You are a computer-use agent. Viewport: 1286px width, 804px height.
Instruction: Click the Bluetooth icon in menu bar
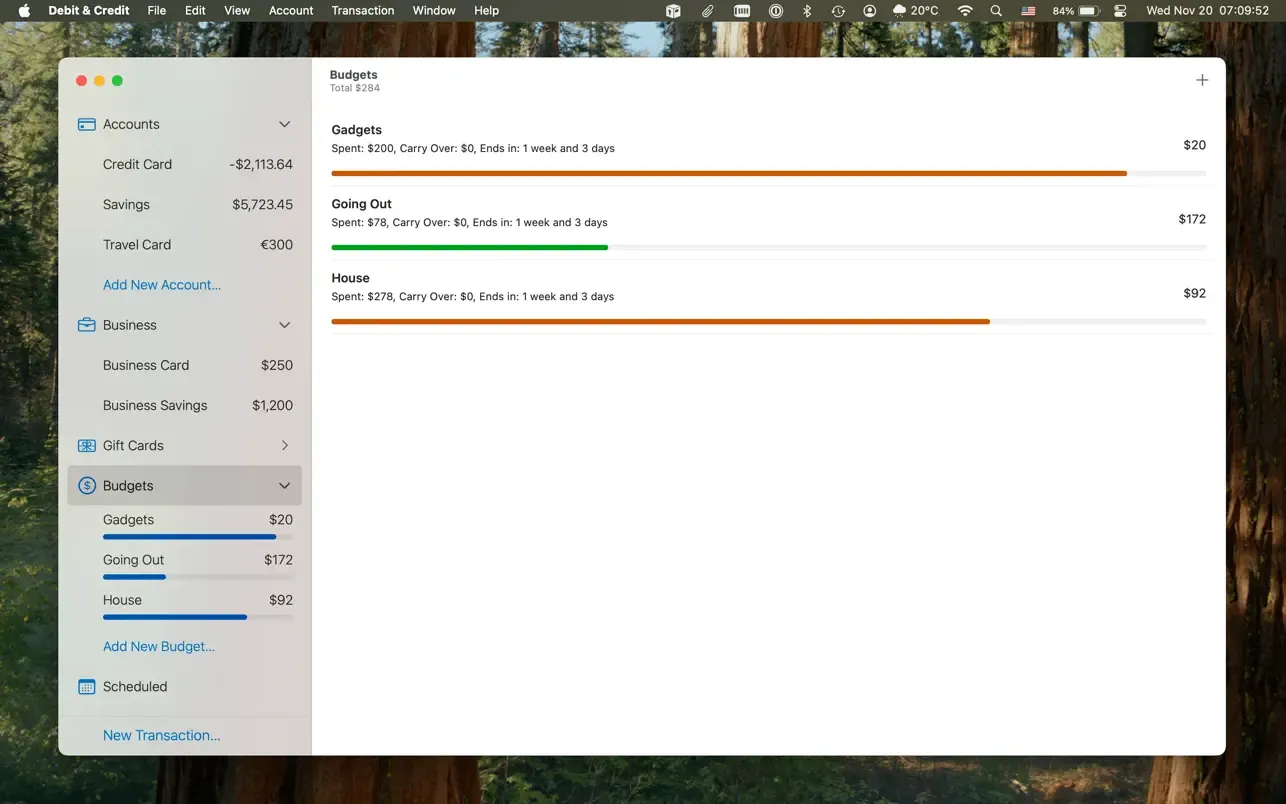tap(807, 11)
